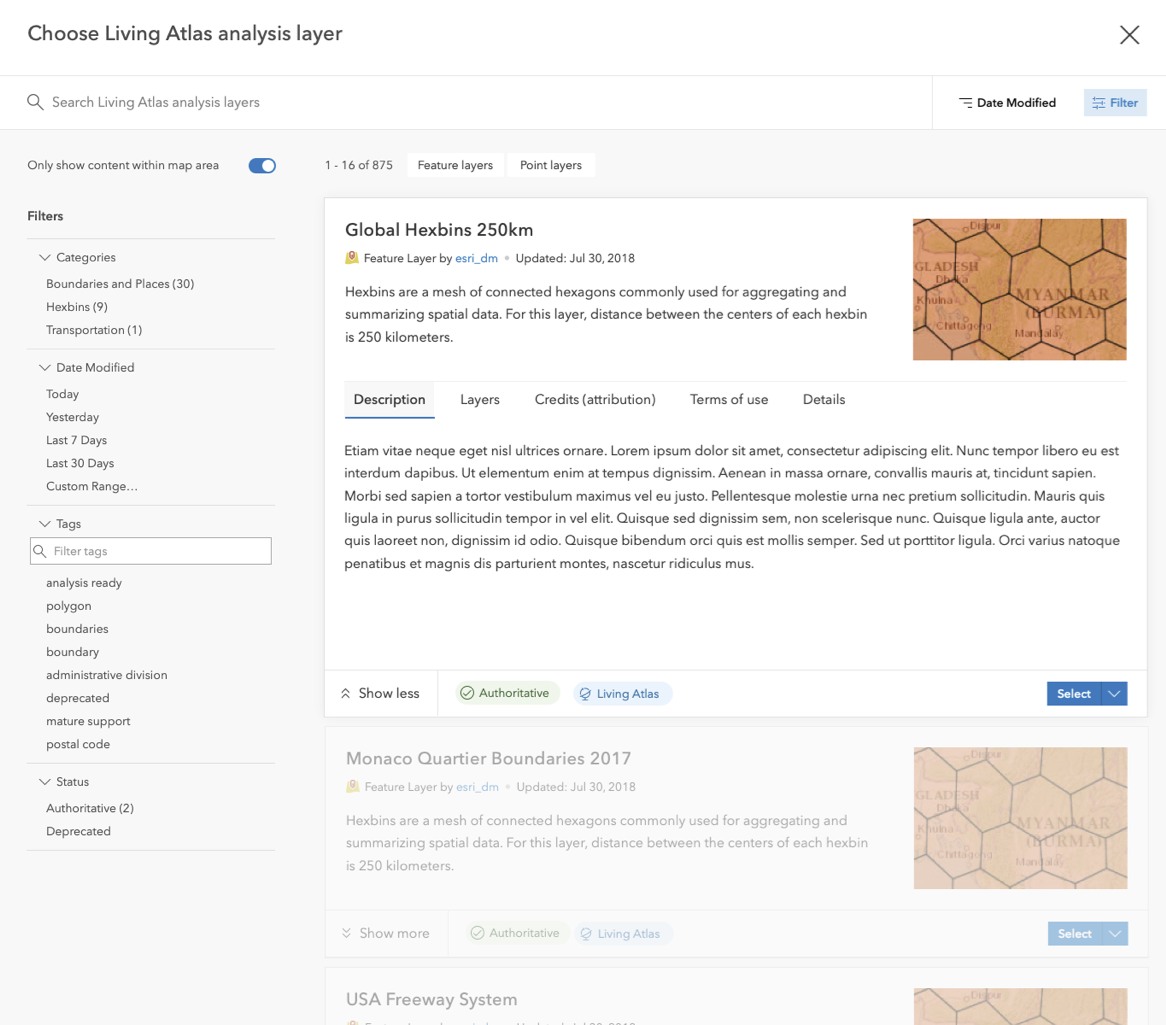Click the Filter tags input field
This screenshot has height=1025, width=1166.
pos(160,551)
